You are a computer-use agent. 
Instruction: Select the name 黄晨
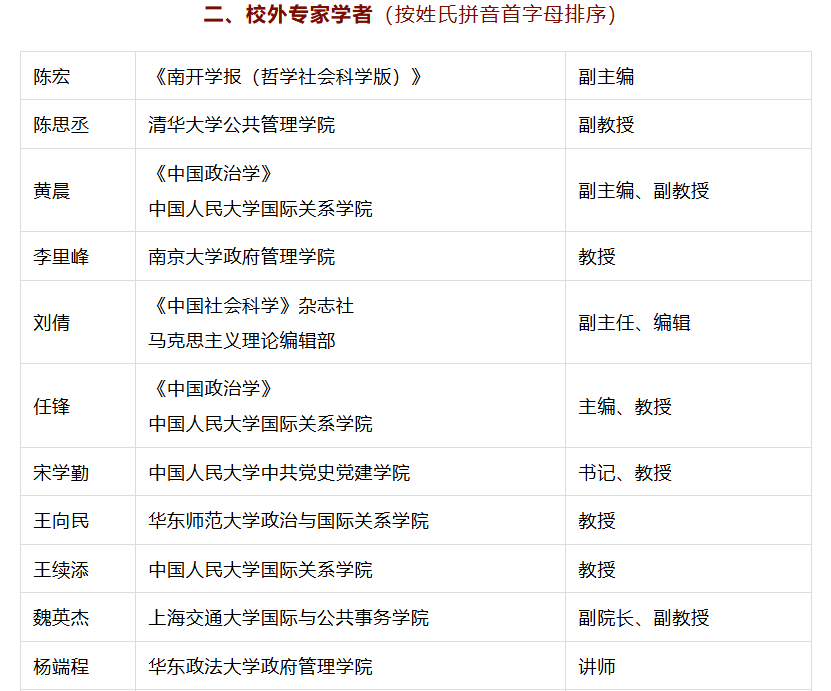pyautogui.click(x=51, y=191)
